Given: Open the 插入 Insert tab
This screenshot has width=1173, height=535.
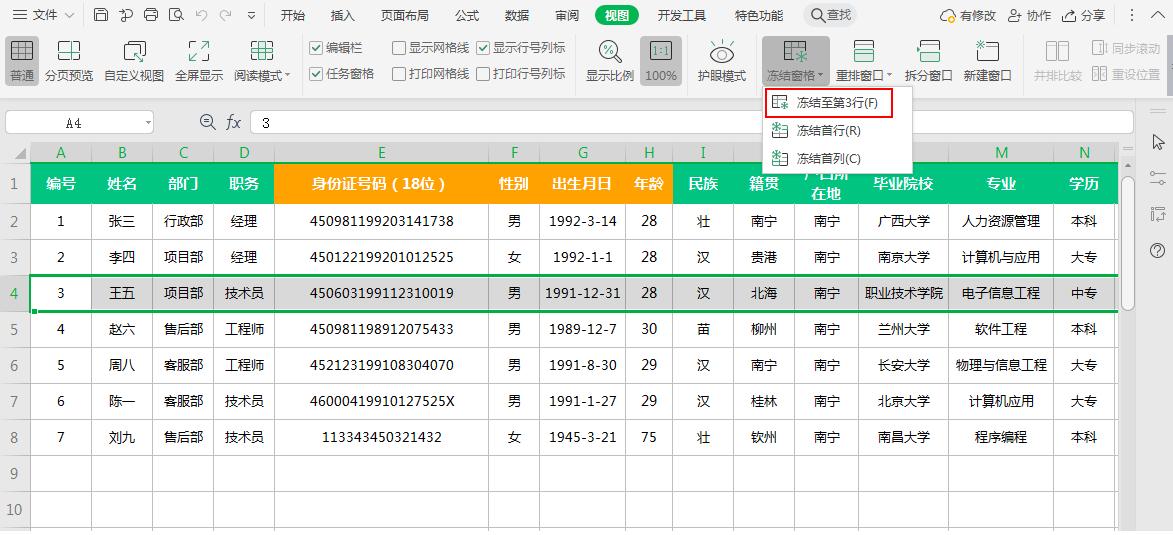Looking at the screenshot, I should tap(343, 15).
